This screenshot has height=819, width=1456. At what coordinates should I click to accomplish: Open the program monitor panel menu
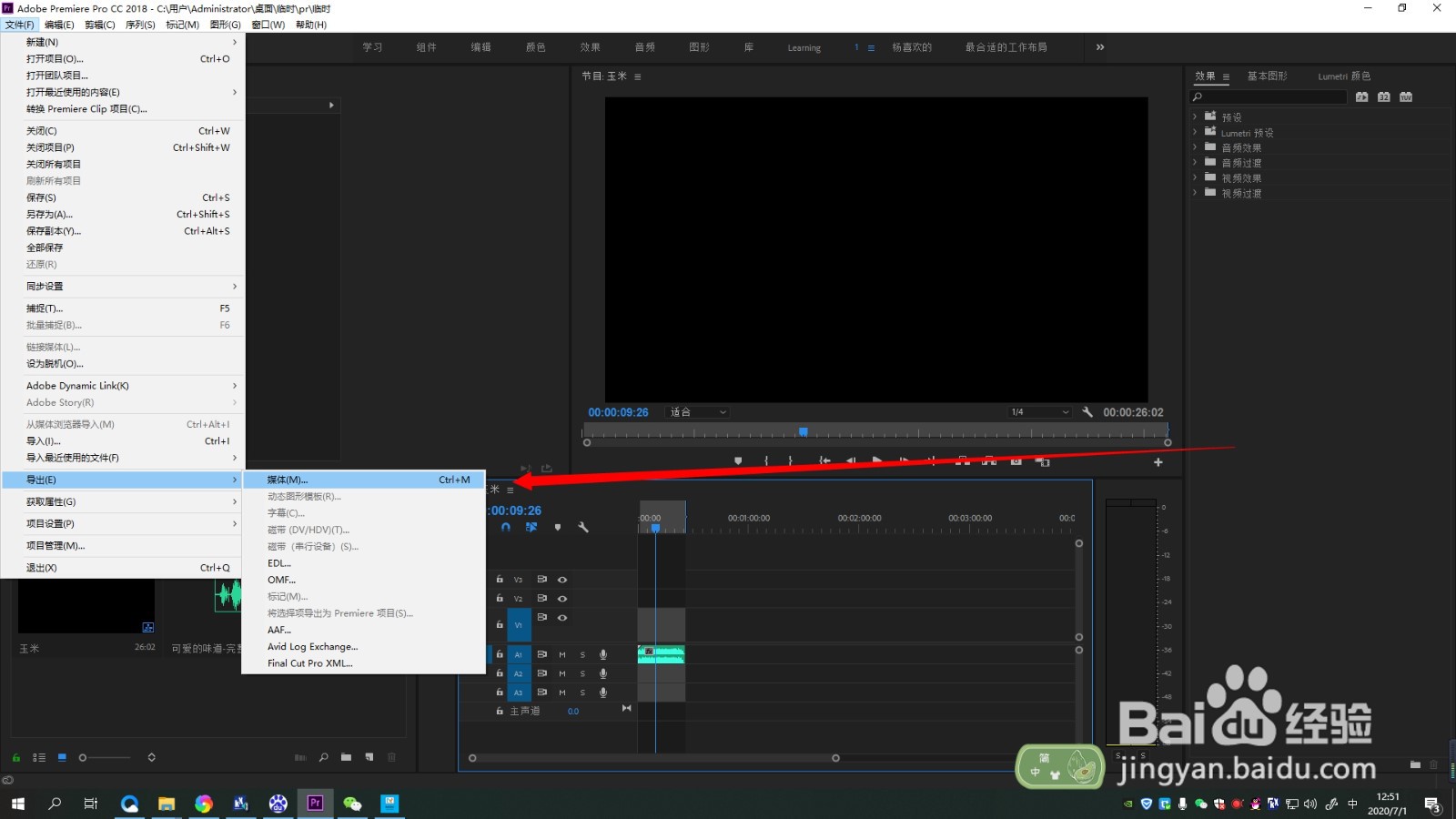click(x=637, y=76)
